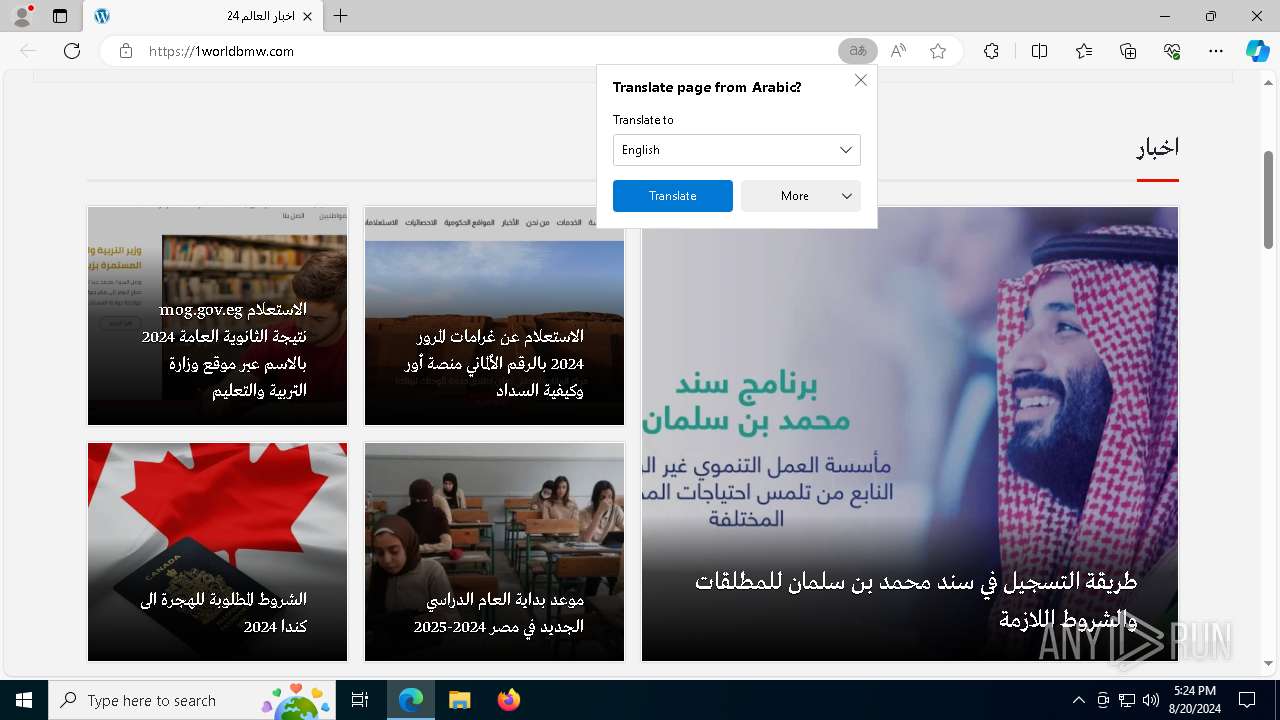Open Task View on taskbar
Image resolution: width=1280 pixels, height=720 pixels.
tap(360, 700)
